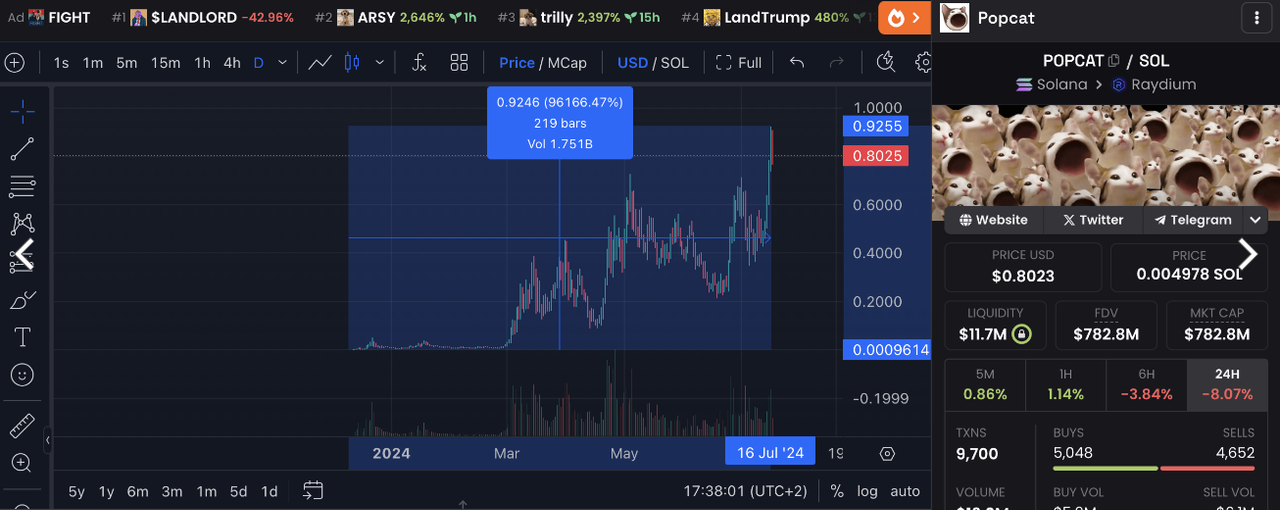Click the price scale settings icon
Viewport: 1280px width, 510px height.
[x=887, y=454]
